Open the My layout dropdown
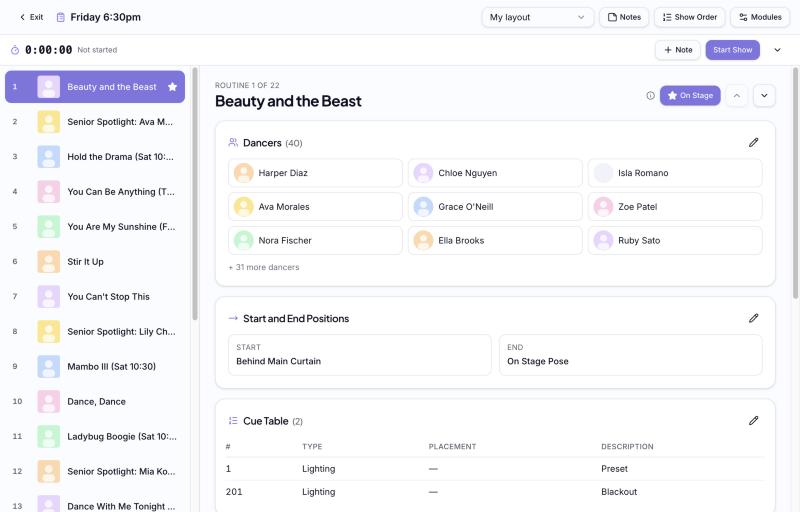Viewport: 800px width, 512px height. point(537,17)
